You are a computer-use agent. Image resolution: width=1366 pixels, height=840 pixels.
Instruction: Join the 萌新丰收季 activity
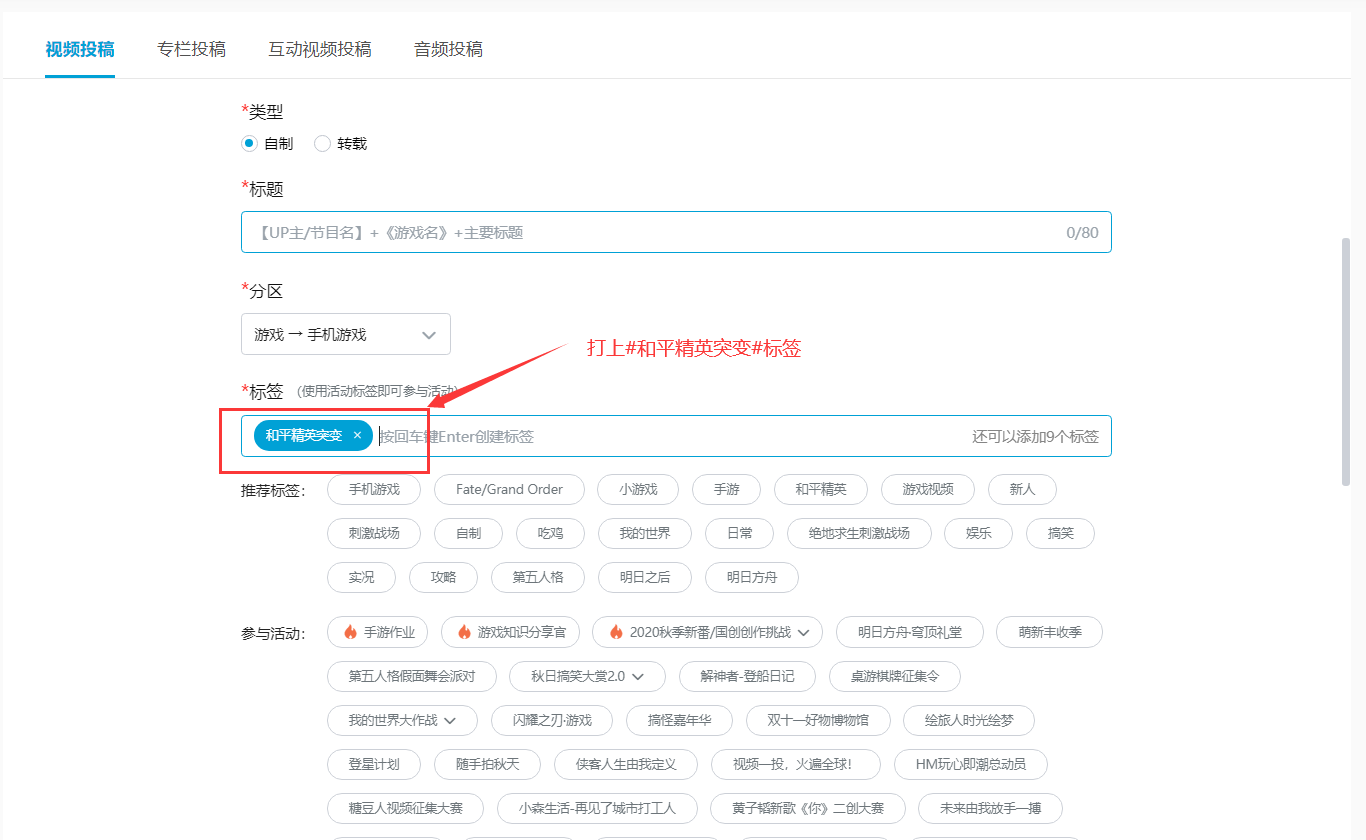point(1050,633)
